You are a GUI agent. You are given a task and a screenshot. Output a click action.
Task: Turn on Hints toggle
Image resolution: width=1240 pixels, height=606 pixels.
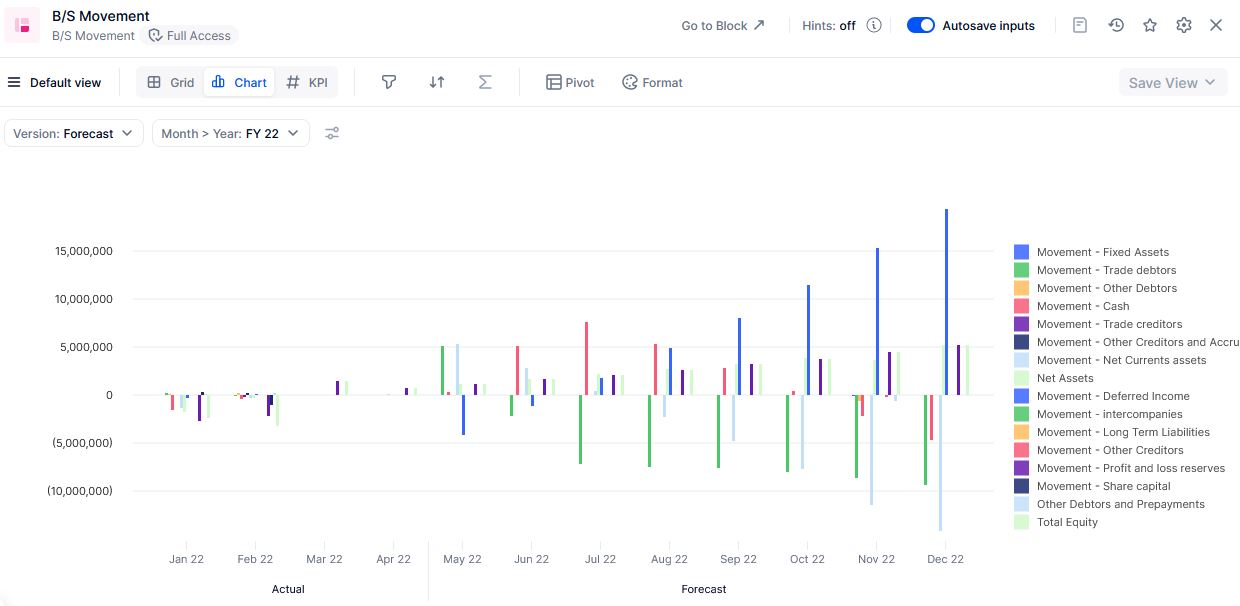pos(829,26)
